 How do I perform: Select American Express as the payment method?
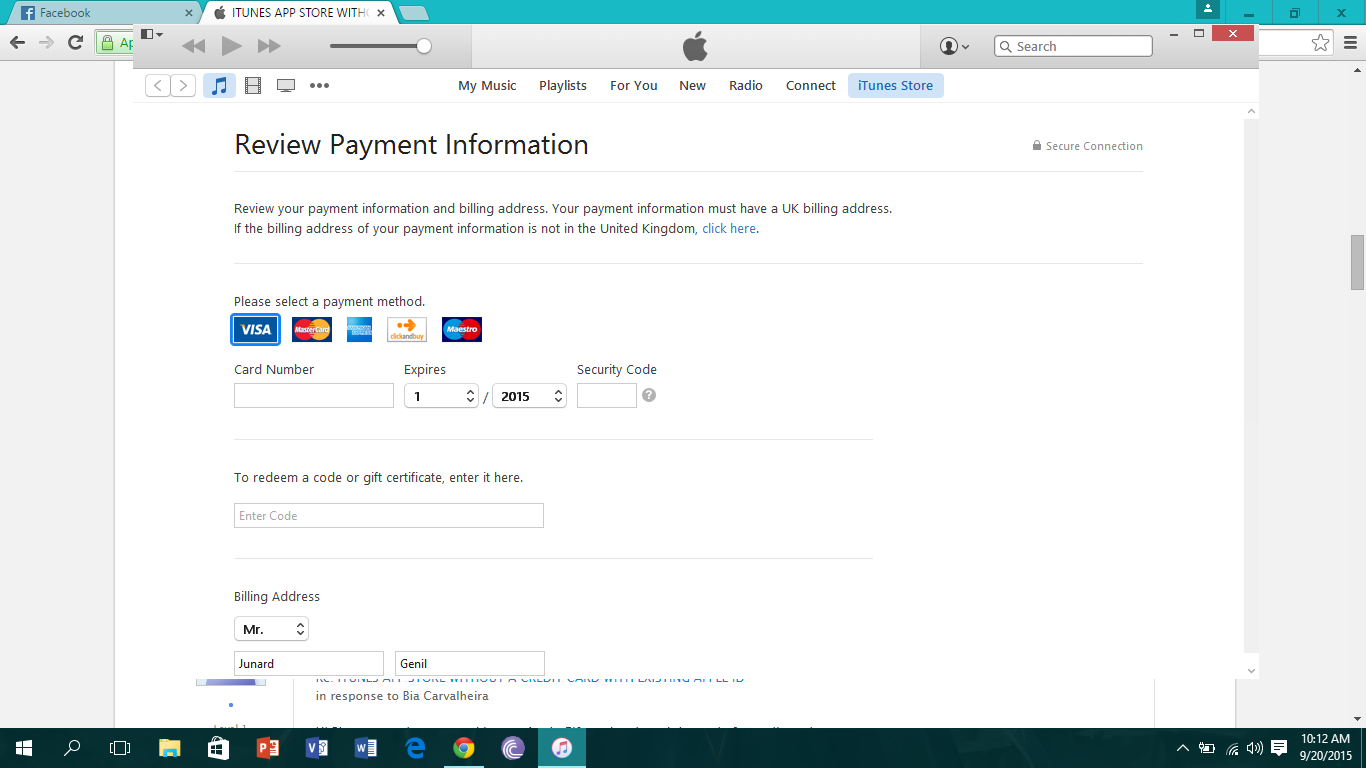tap(359, 329)
